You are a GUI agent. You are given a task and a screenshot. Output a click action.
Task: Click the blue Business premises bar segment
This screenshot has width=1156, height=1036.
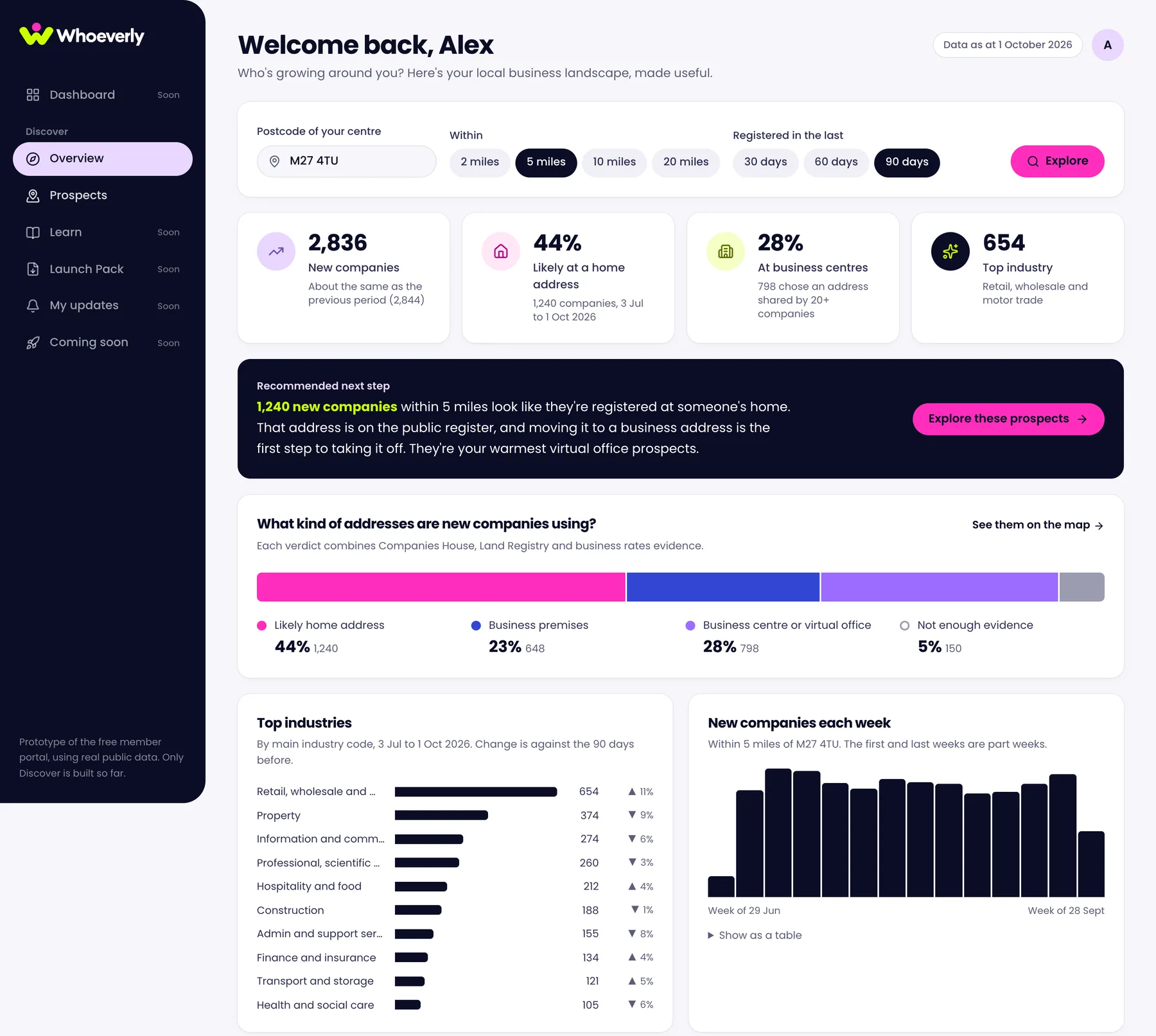[723, 587]
